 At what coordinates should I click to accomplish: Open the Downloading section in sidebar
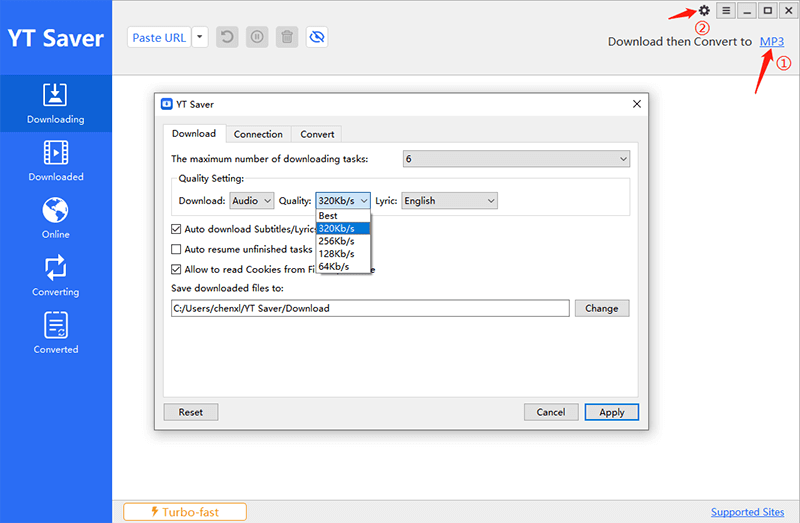(x=56, y=104)
